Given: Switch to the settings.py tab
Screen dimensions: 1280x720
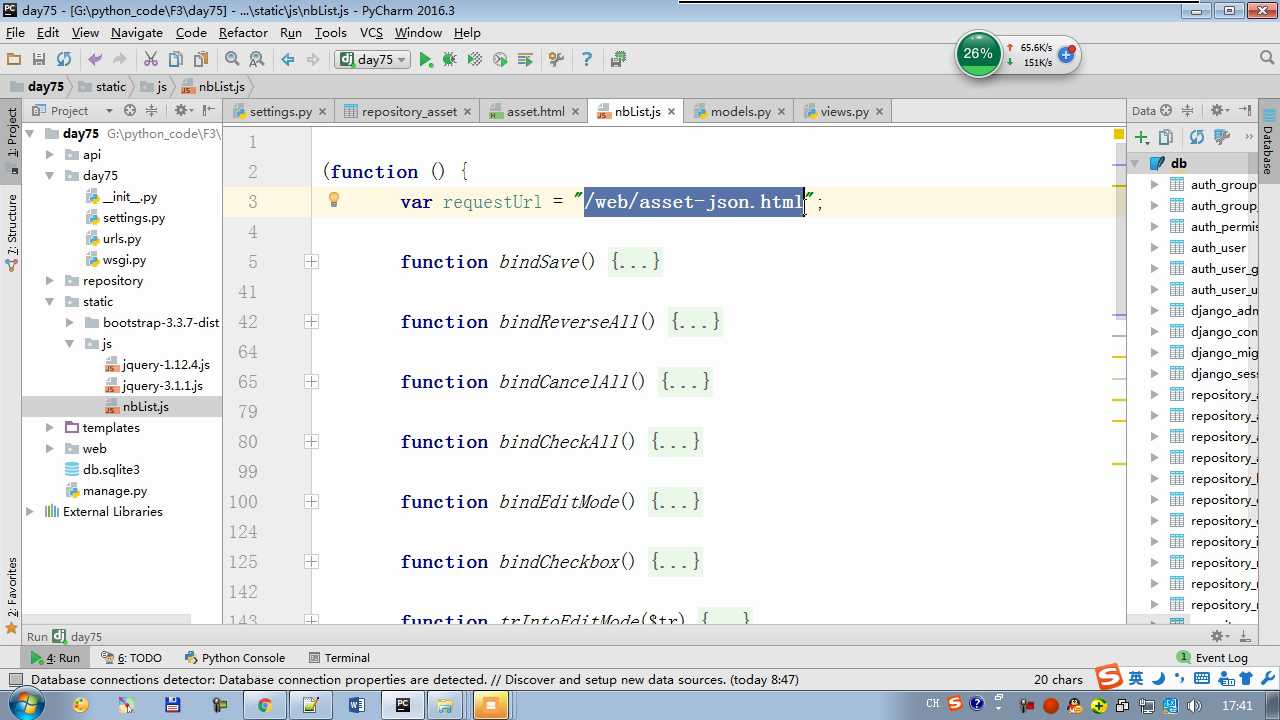Looking at the screenshot, I should pos(280,112).
